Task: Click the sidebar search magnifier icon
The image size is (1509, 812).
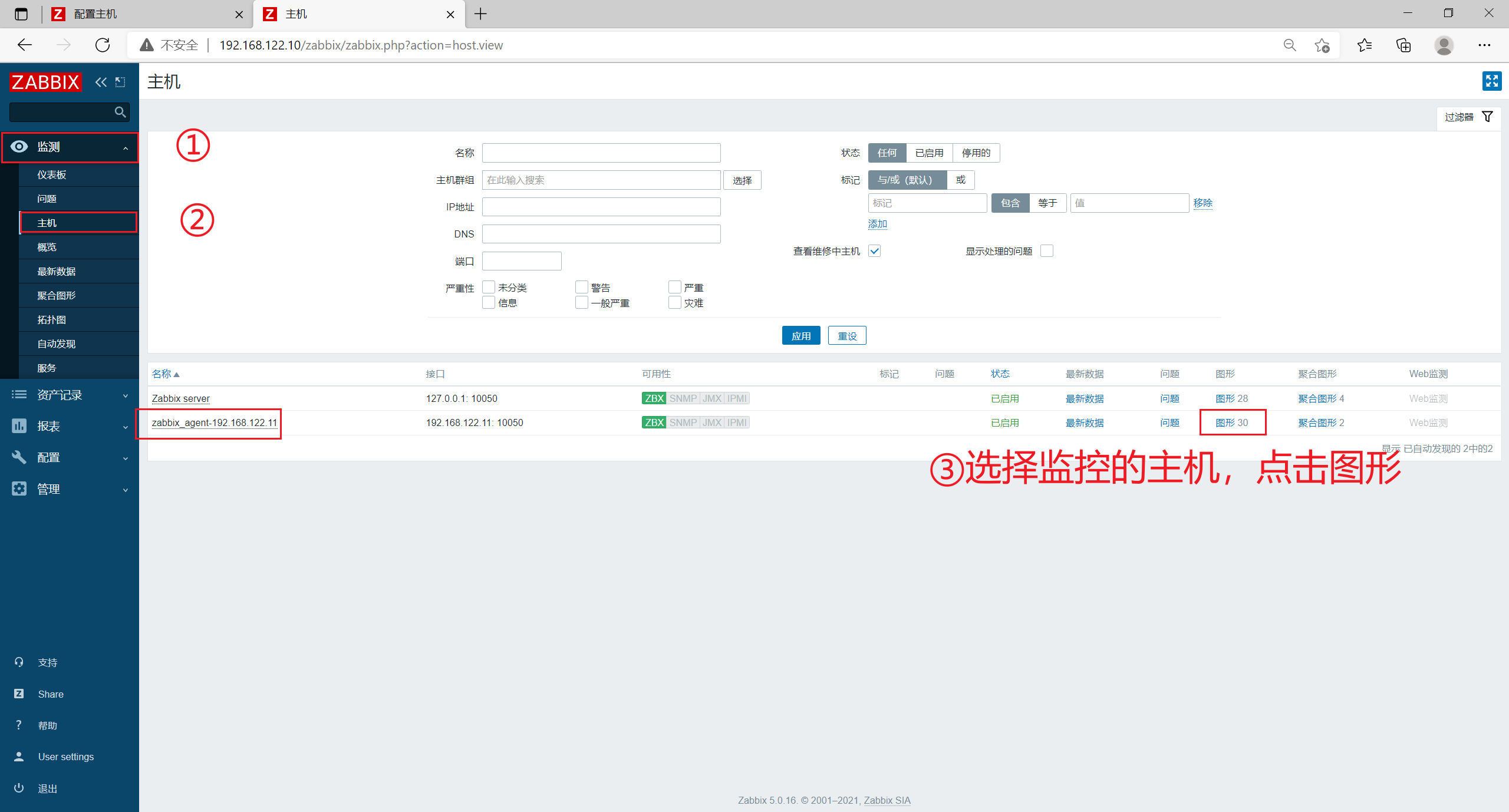Action: point(120,112)
